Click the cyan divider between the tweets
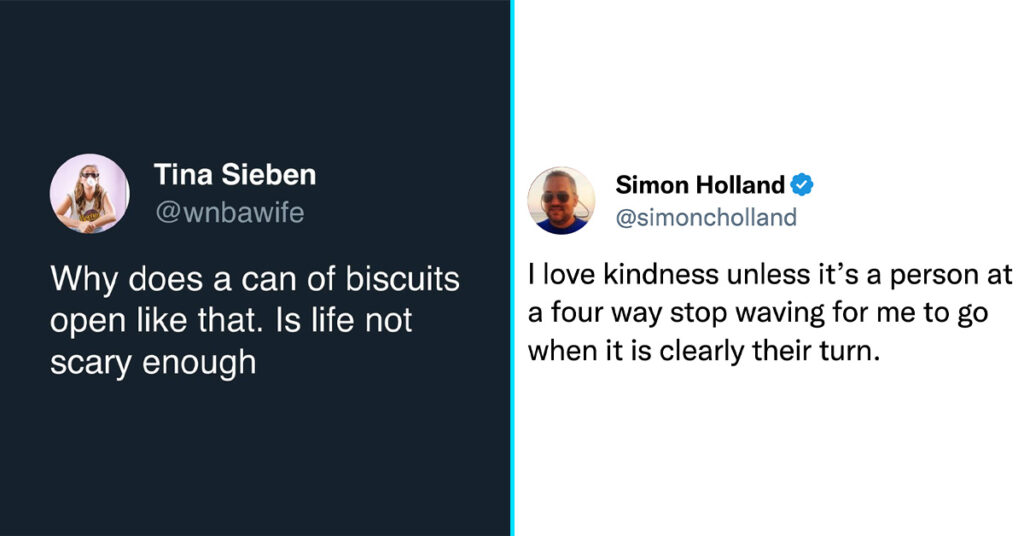1024x536 pixels. tap(512, 268)
